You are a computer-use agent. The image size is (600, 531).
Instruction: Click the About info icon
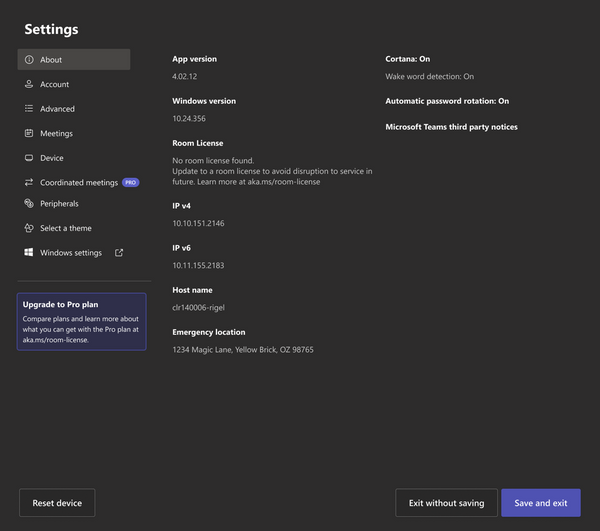[x=29, y=60]
